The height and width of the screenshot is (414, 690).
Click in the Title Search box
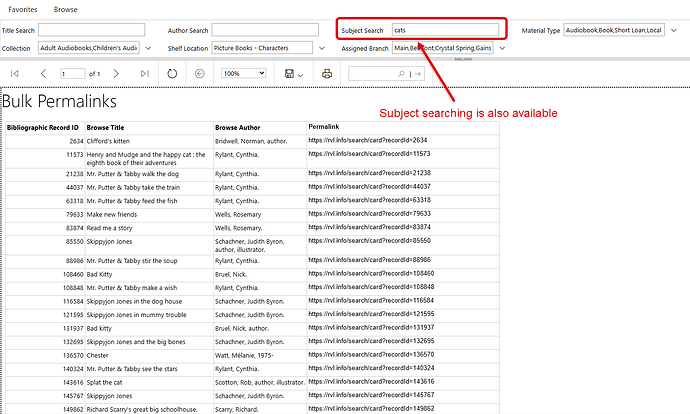click(92, 30)
